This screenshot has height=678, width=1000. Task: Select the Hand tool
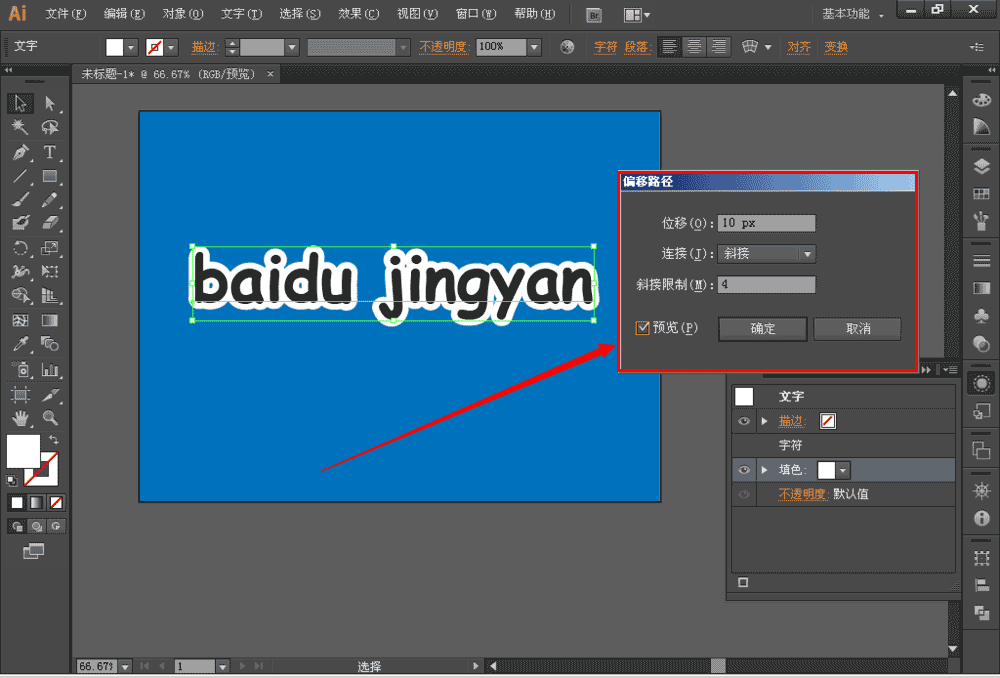click(x=20, y=418)
